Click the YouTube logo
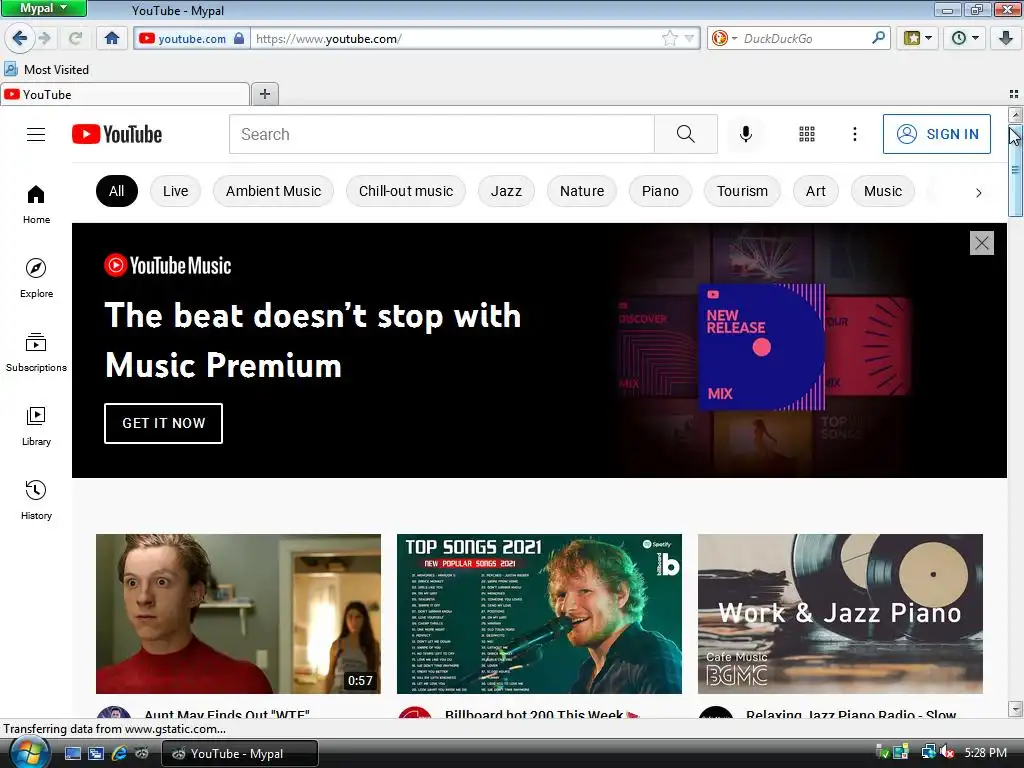Image resolution: width=1024 pixels, height=768 pixels. tap(117, 135)
